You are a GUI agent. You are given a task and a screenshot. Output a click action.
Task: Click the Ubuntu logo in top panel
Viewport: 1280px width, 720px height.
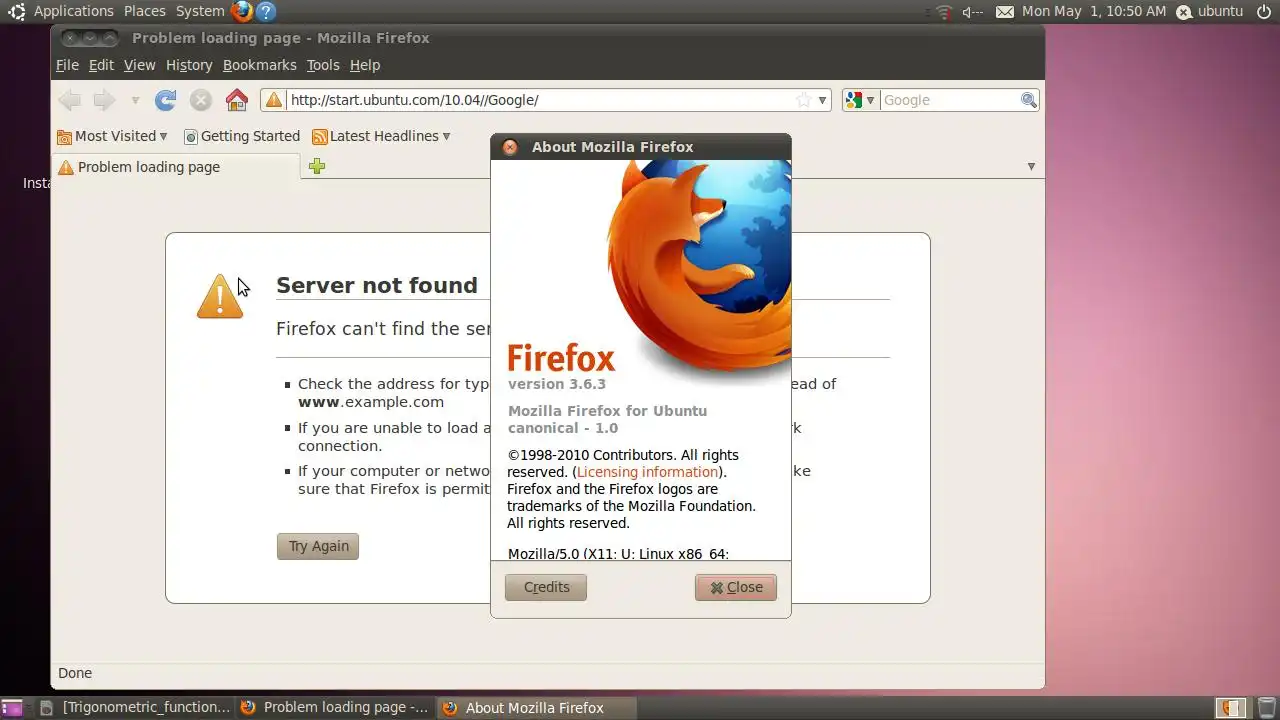[x=16, y=11]
